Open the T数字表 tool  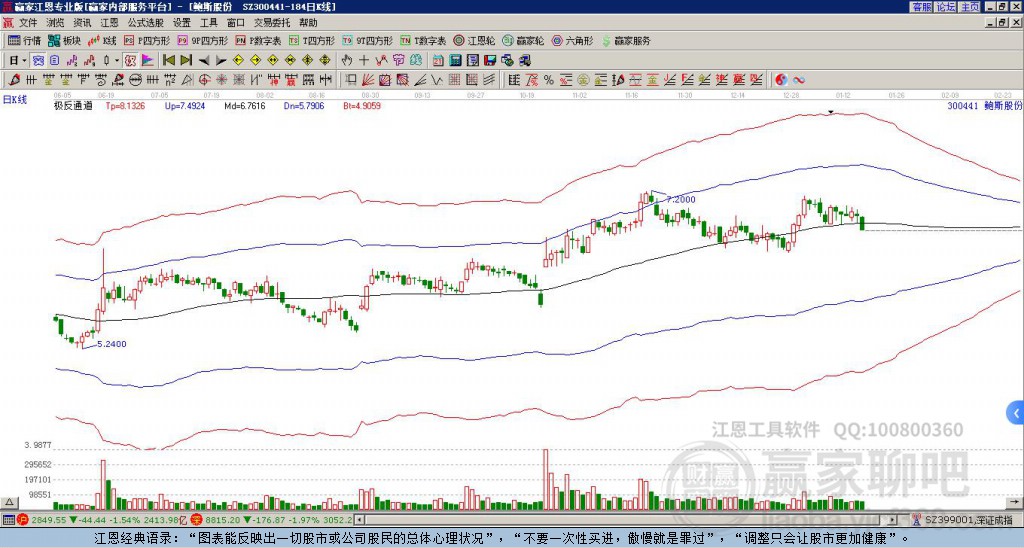[x=423, y=40]
